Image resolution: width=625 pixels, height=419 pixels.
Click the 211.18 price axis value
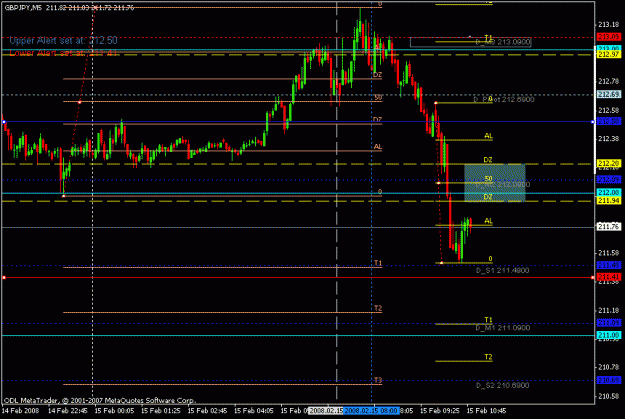click(609, 310)
